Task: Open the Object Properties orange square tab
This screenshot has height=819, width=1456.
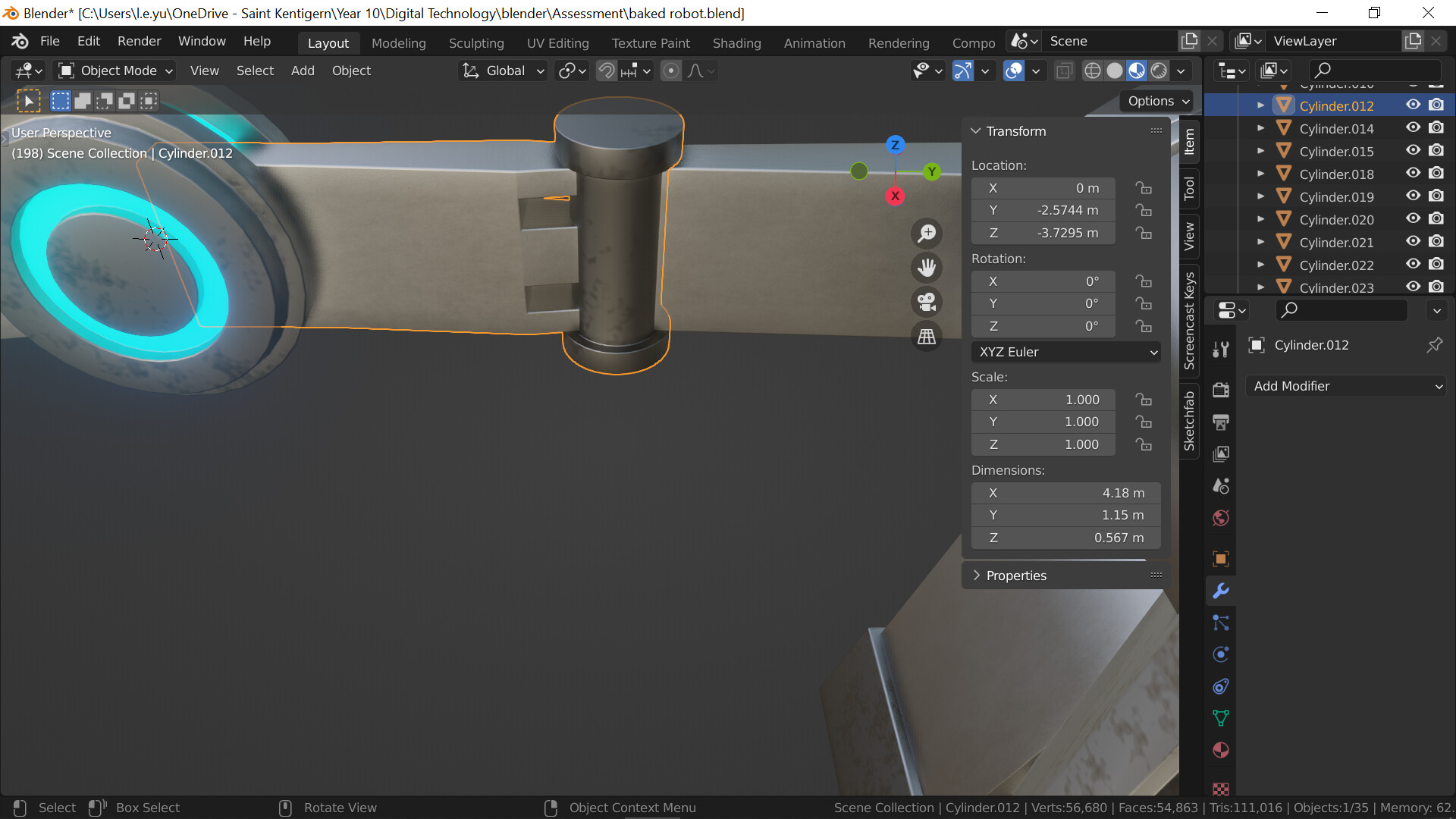Action: click(1220, 558)
